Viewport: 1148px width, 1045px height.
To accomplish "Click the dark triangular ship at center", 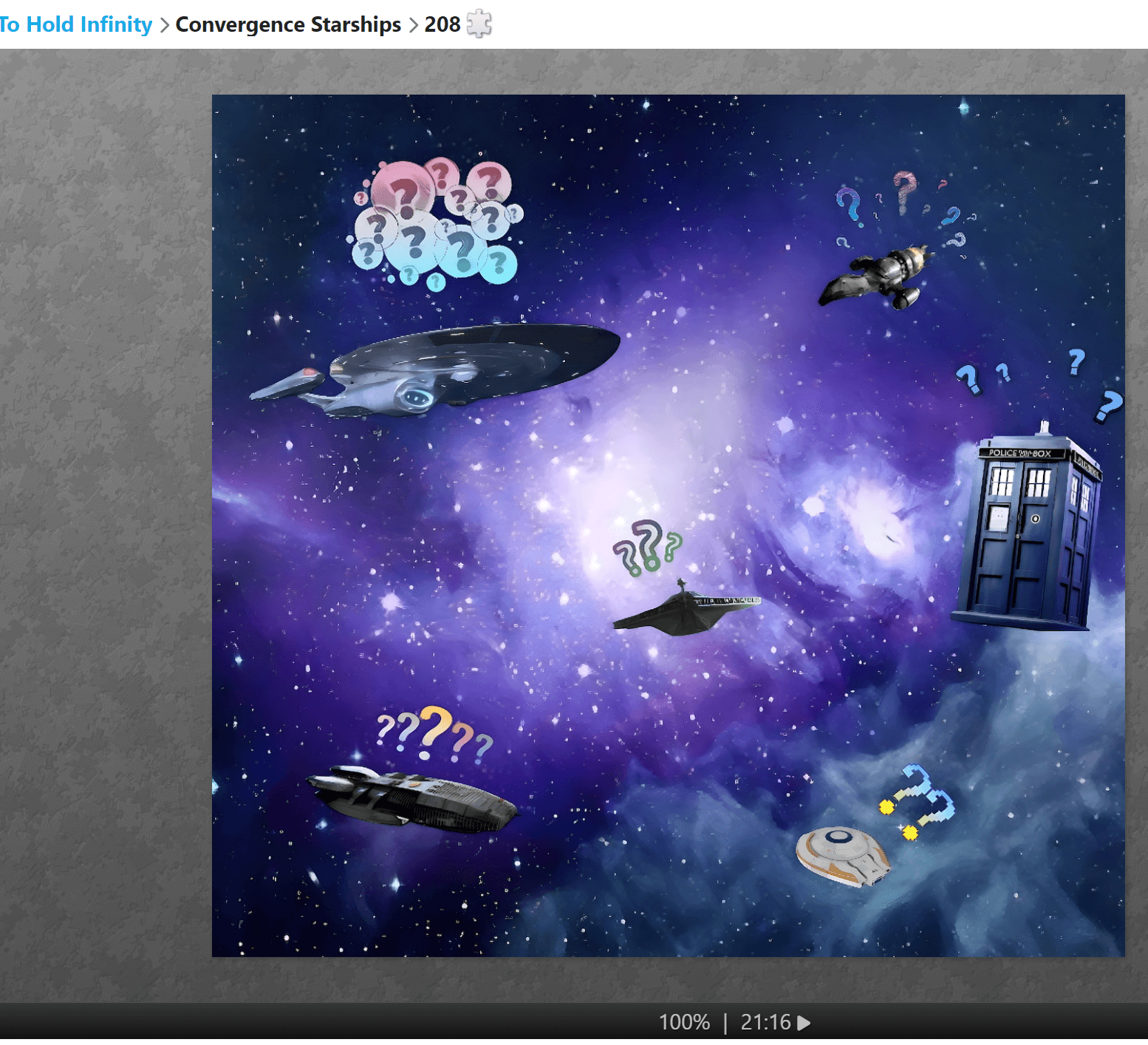I will (686, 608).
